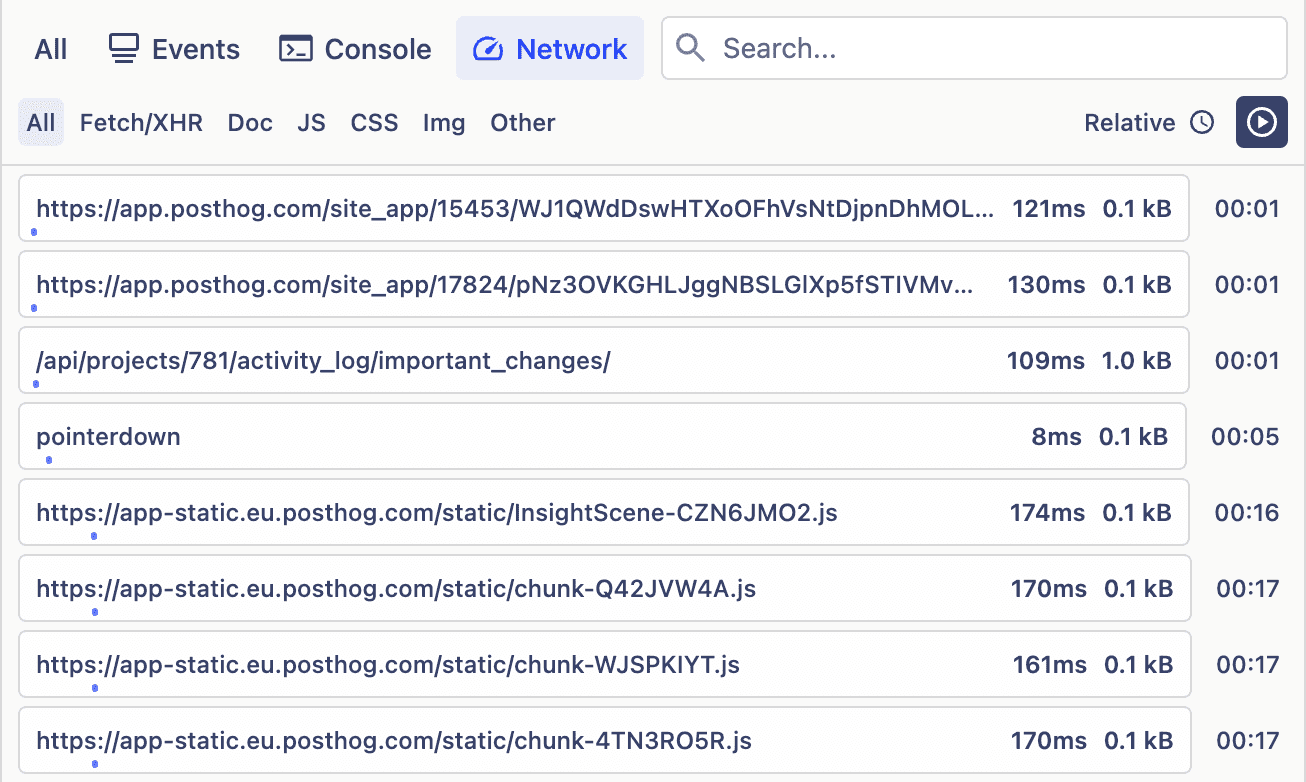Image resolution: width=1306 pixels, height=782 pixels.
Task: Click the 00:05 timestamp beside pointerdown
Action: [x=1245, y=437]
